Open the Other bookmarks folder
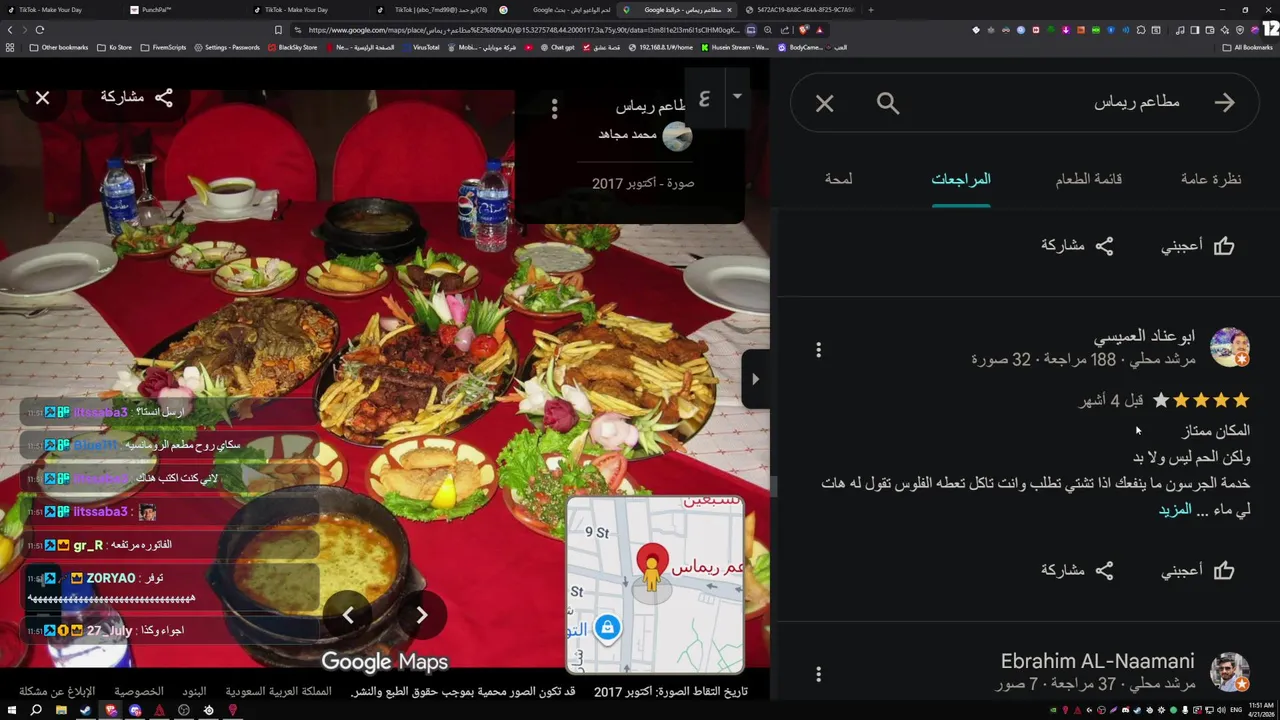The width and height of the screenshot is (1280, 720). pyautogui.click(x=59, y=47)
